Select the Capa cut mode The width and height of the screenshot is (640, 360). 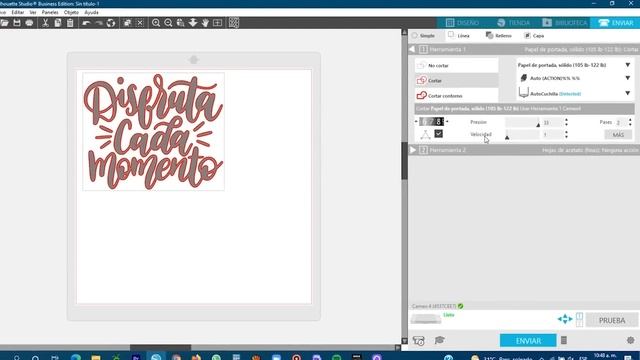(534, 36)
